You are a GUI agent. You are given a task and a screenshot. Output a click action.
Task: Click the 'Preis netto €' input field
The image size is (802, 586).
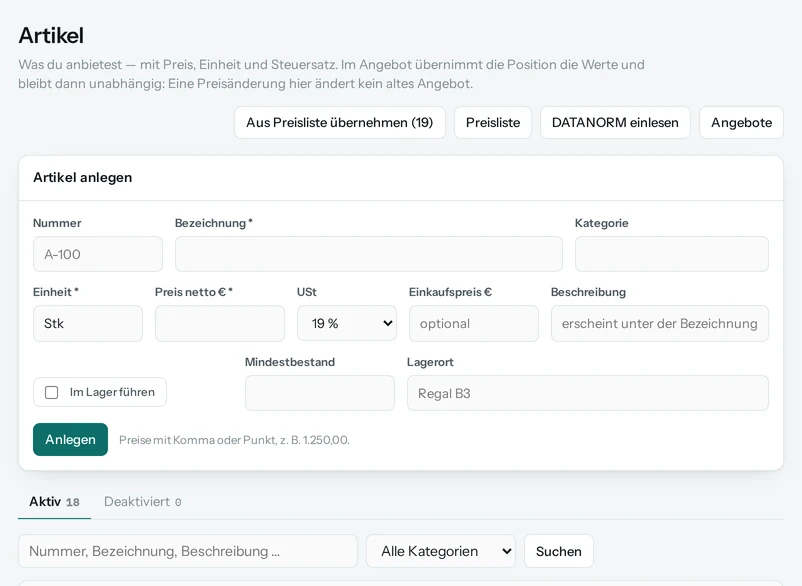[x=220, y=323]
